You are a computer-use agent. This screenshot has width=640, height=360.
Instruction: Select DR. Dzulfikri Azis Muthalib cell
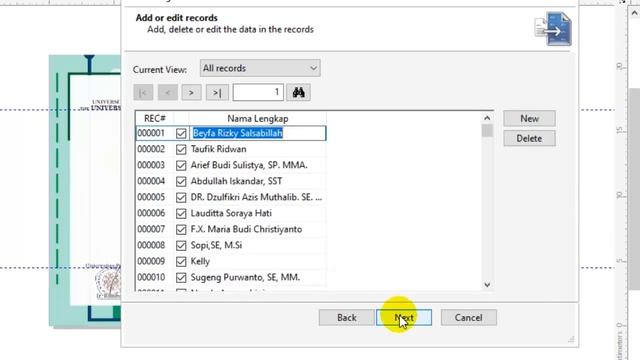click(258, 197)
